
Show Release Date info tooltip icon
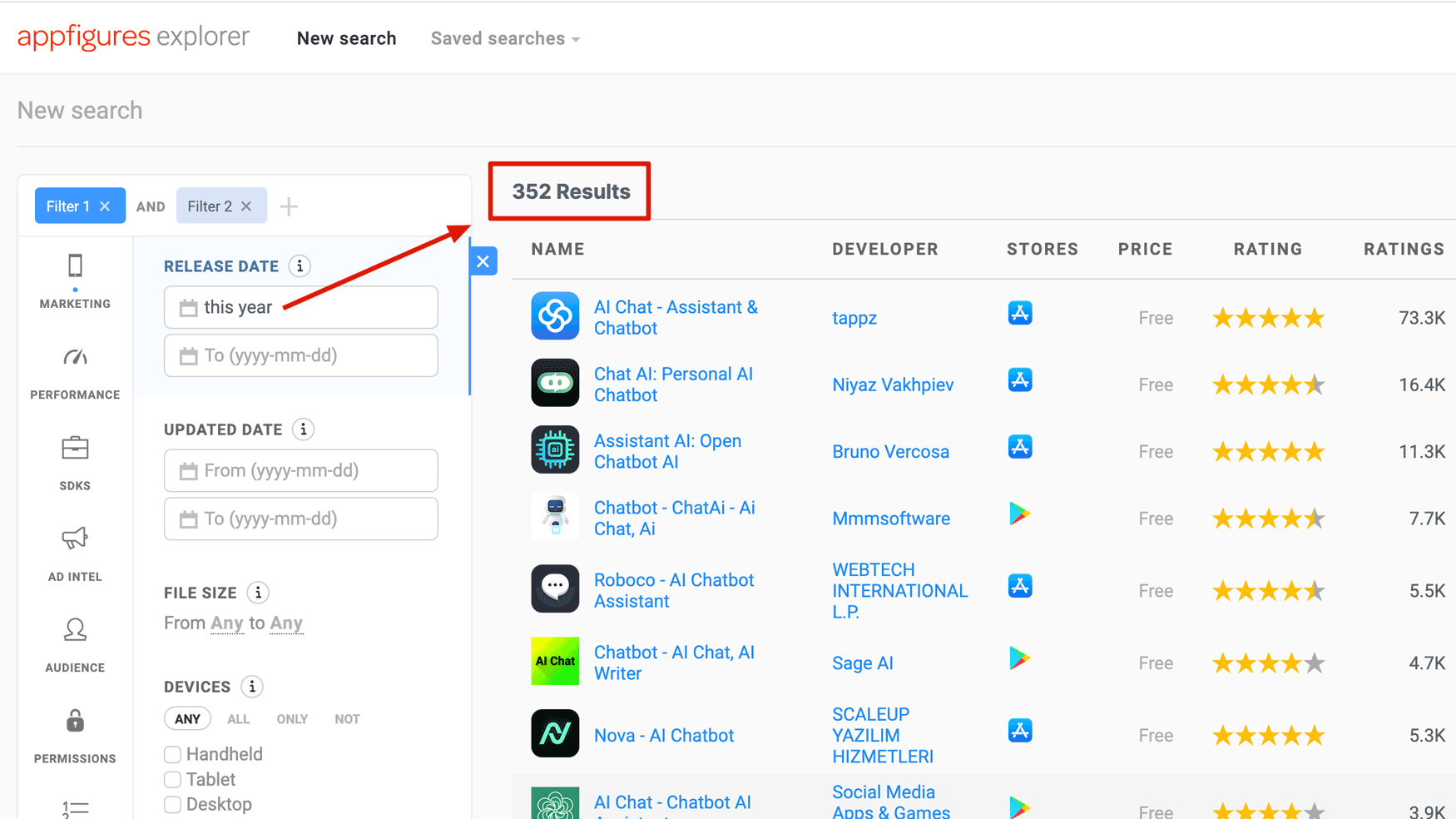pyautogui.click(x=300, y=266)
